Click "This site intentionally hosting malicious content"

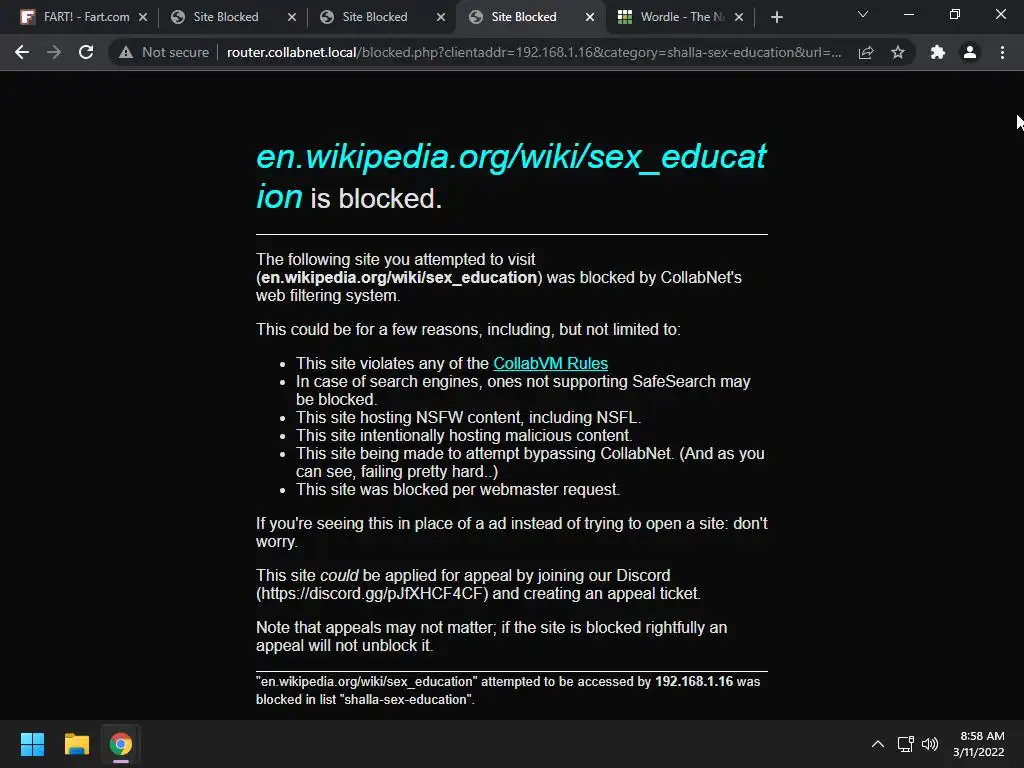(464, 436)
